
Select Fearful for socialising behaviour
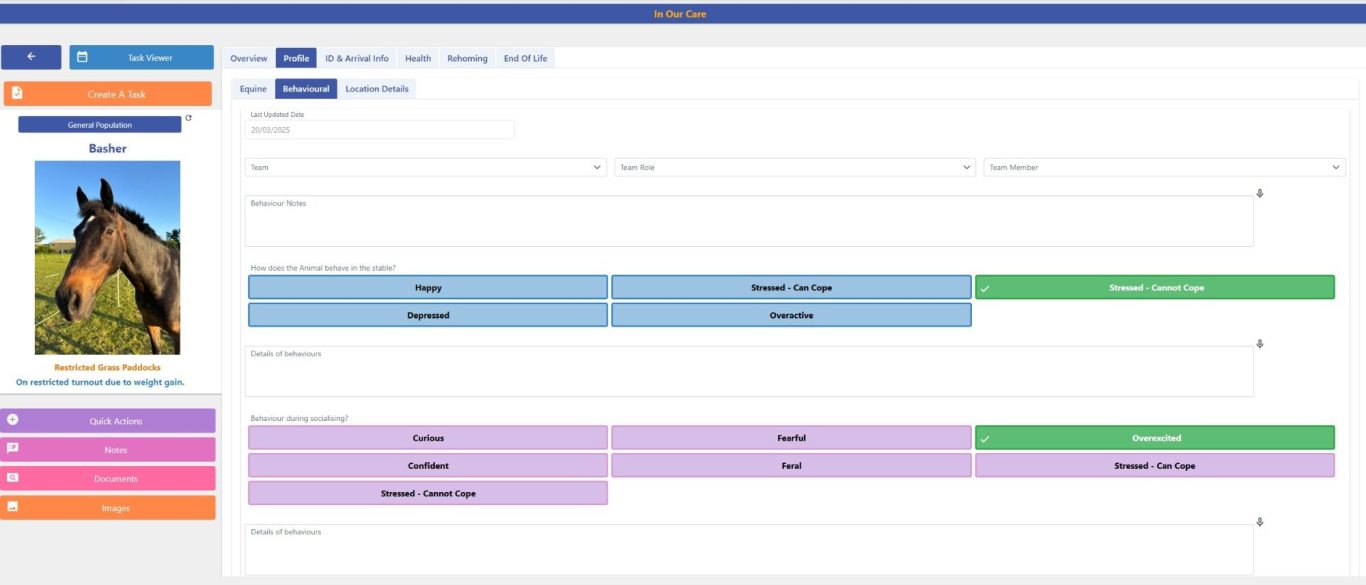pyautogui.click(x=791, y=438)
